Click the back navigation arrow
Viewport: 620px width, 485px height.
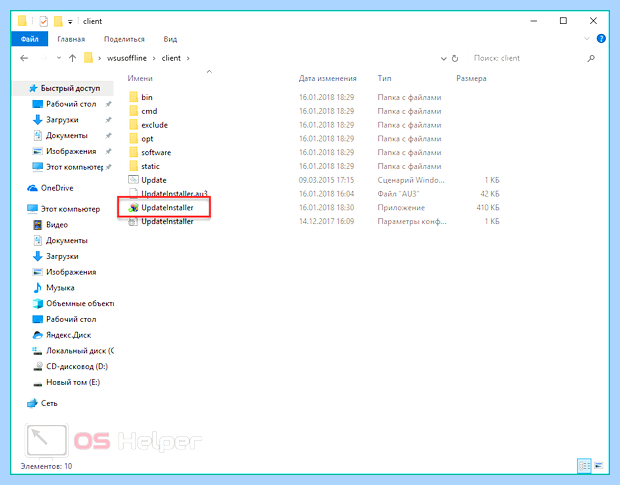(24, 58)
